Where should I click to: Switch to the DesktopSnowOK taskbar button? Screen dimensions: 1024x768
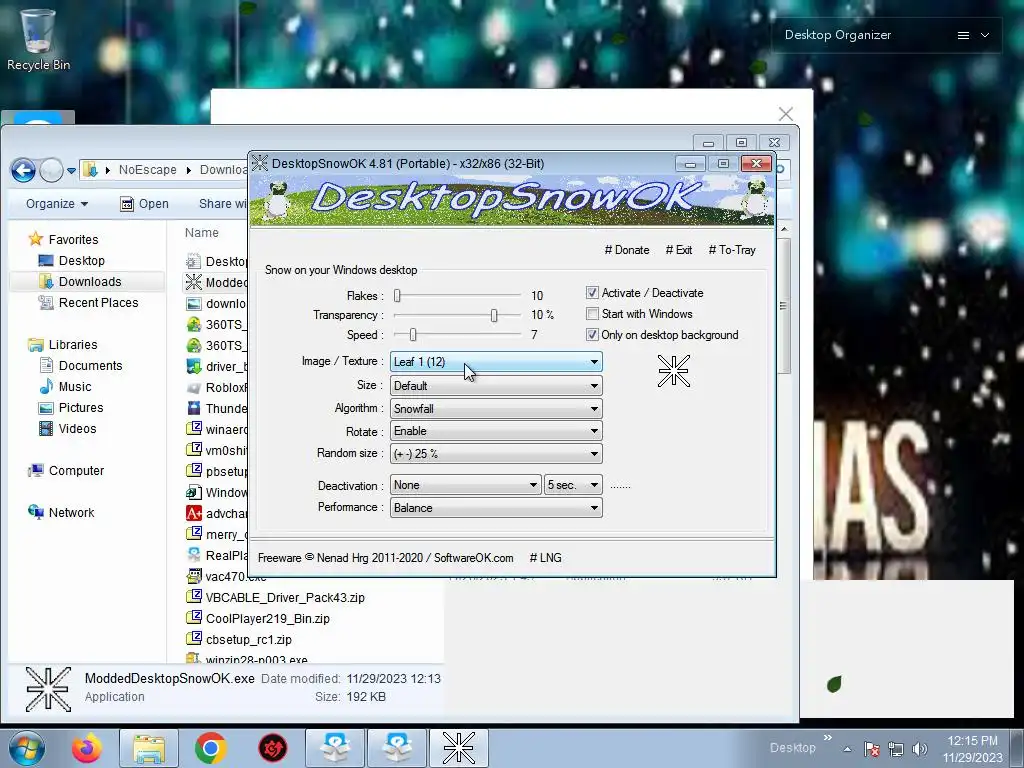point(458,748)
